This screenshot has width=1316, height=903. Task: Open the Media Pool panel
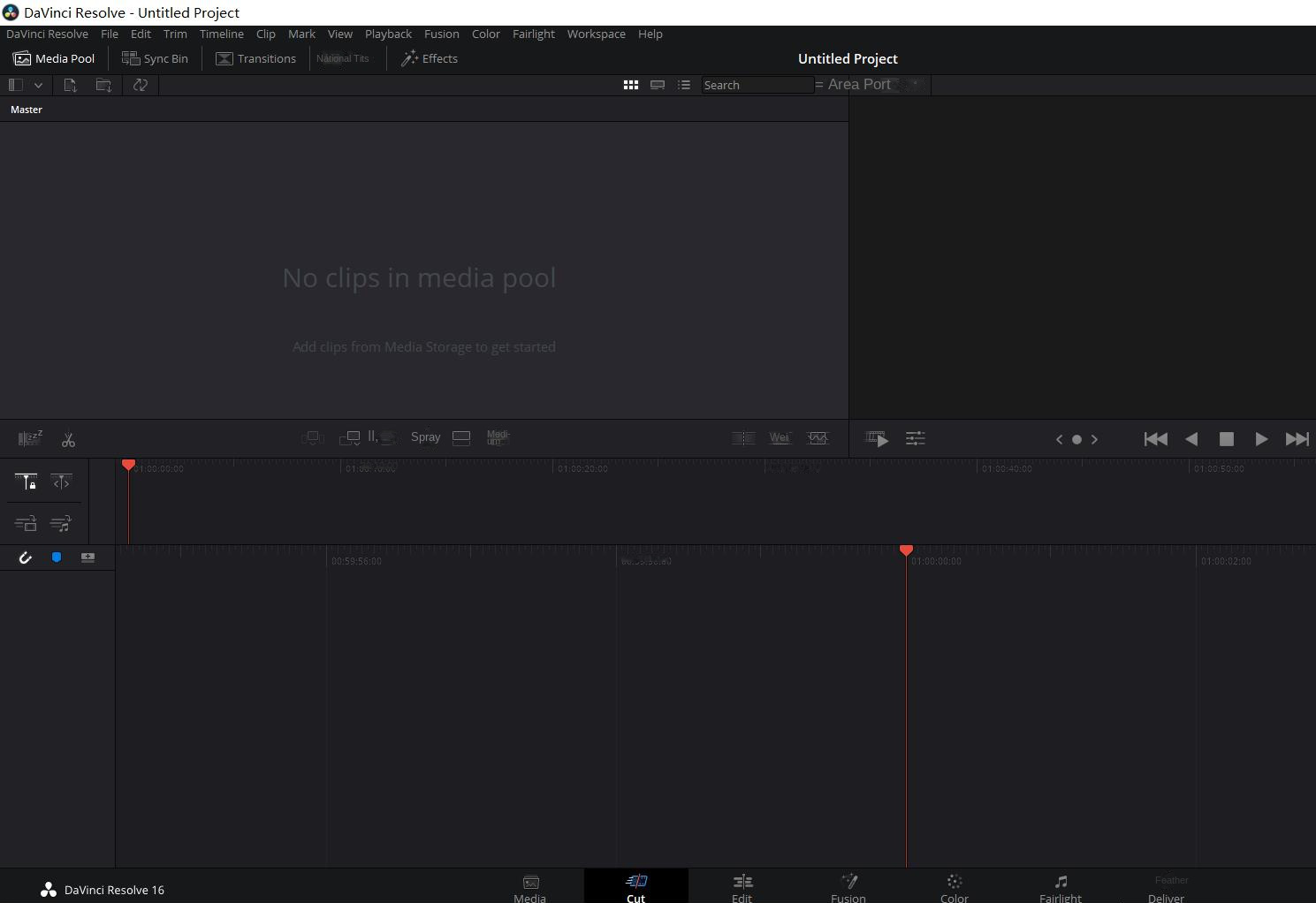[53, 58]
